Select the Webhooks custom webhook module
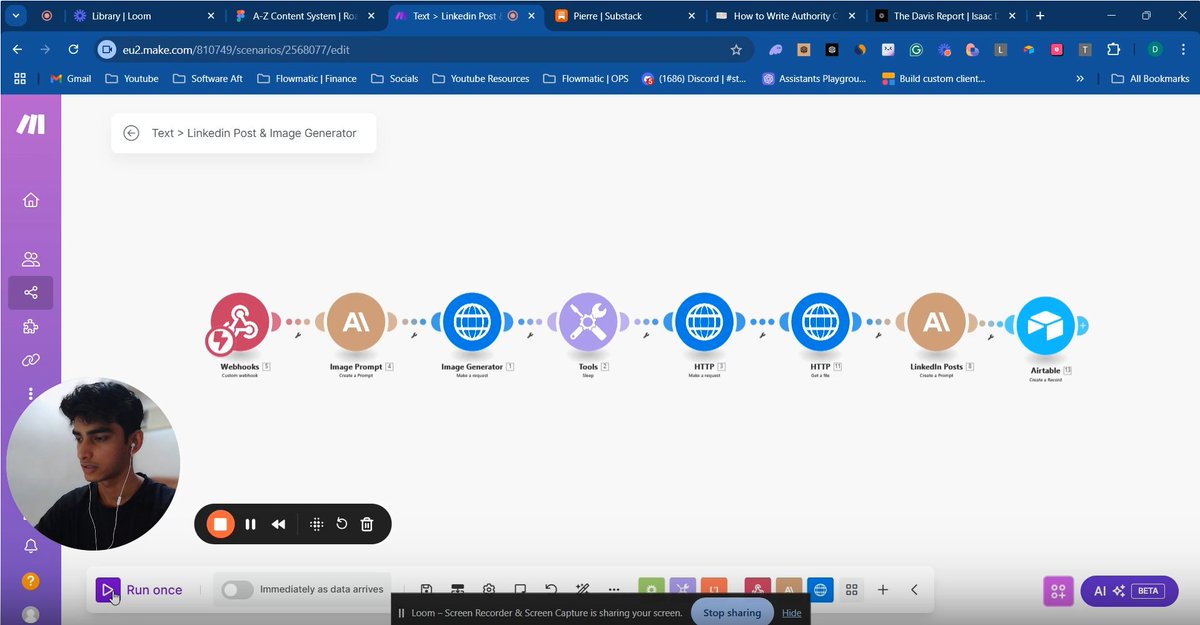 (239, 322)
